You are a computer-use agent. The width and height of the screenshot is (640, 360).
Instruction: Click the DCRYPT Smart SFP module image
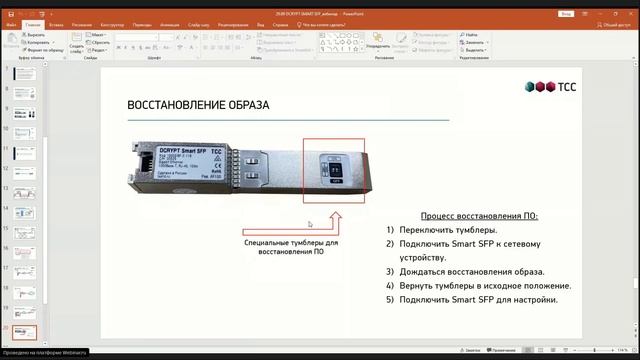(249, 168)
